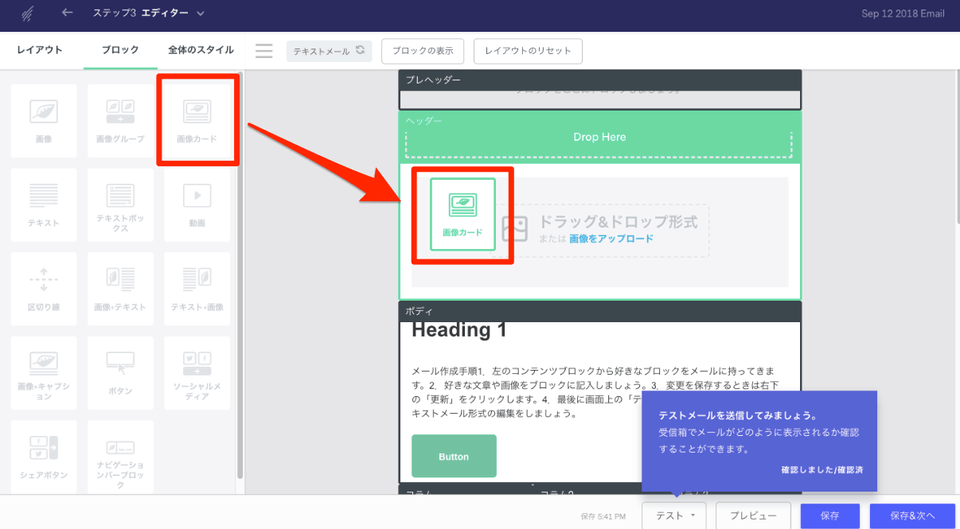Click the green Button in body

point(454,456)
